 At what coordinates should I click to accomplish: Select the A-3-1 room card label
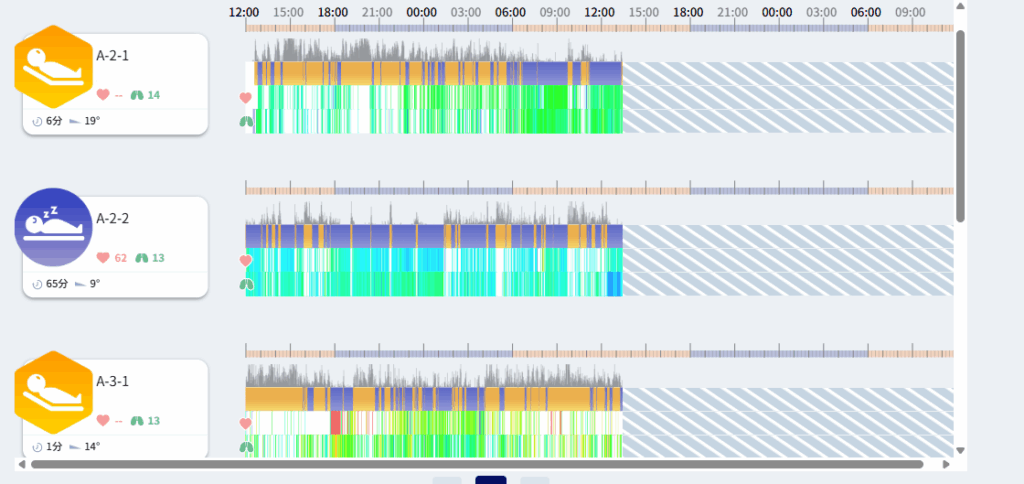(x=112, y=382)
